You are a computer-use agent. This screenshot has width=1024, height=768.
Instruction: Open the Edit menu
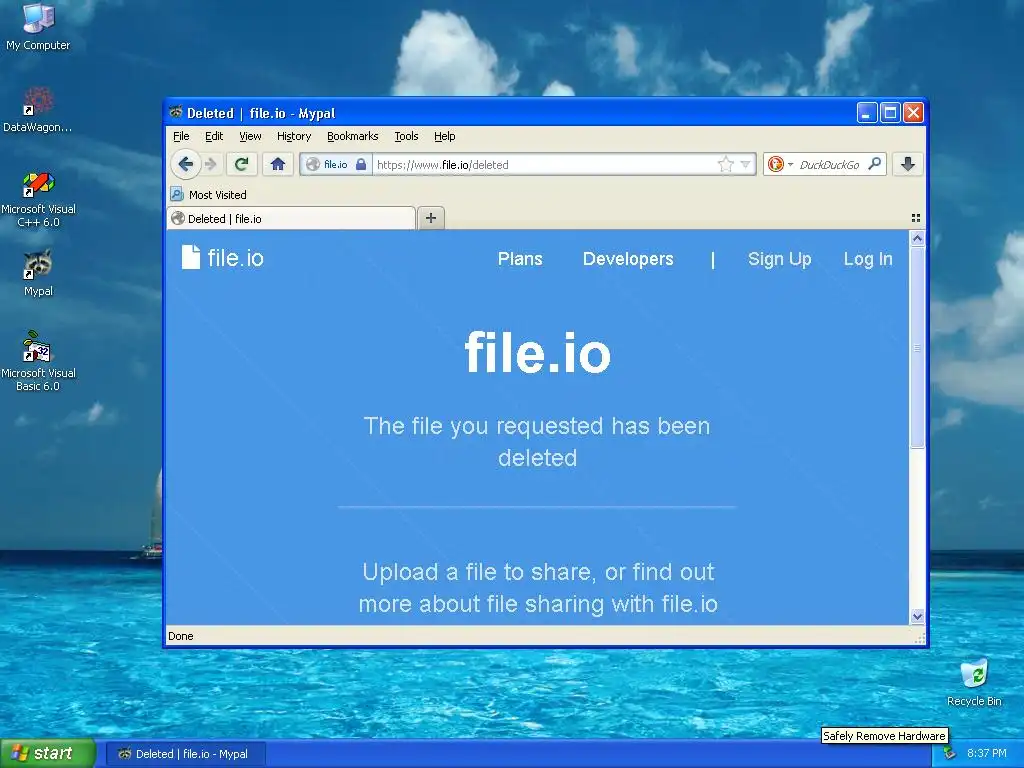pos(214,136)
